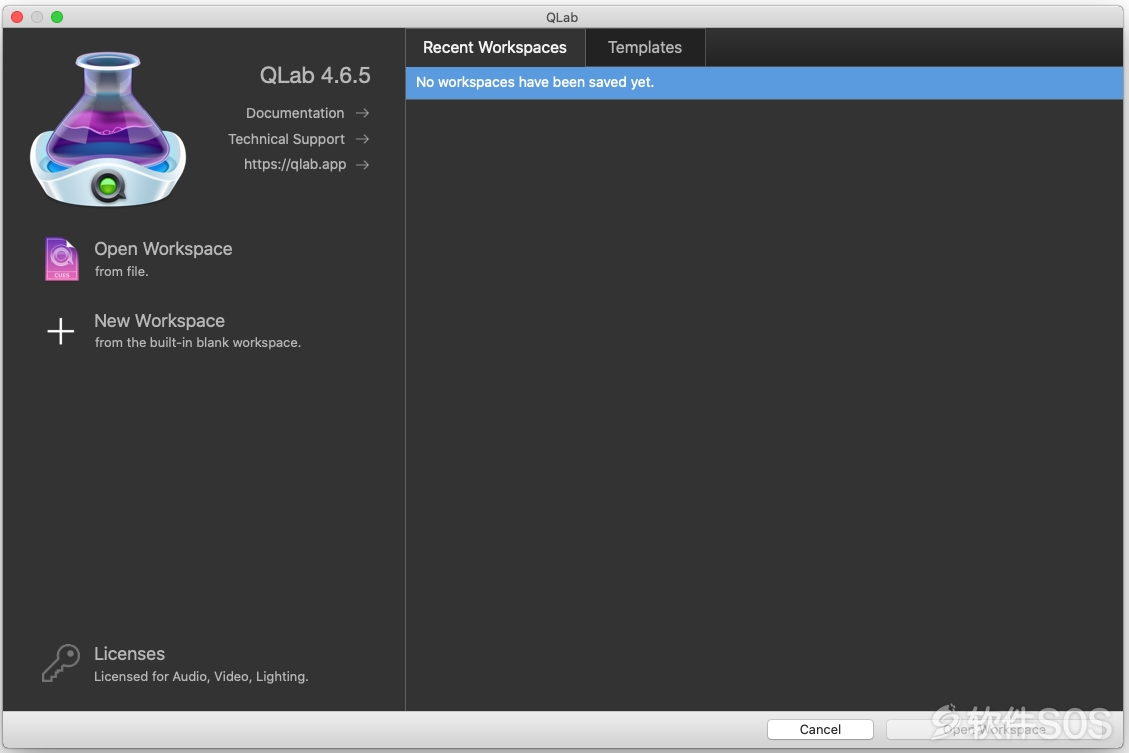The height and width of the screenshot is (753, 1129).
Task: Click the 'from file.' subtitle text
Action: coord(121,271)
